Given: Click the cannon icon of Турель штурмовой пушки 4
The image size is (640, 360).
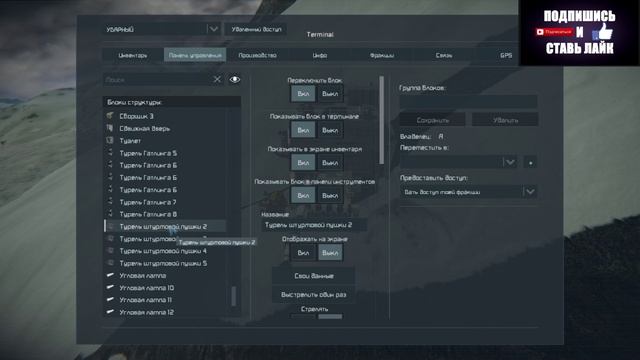Looking at the screenshot, I should coord(110,251).
